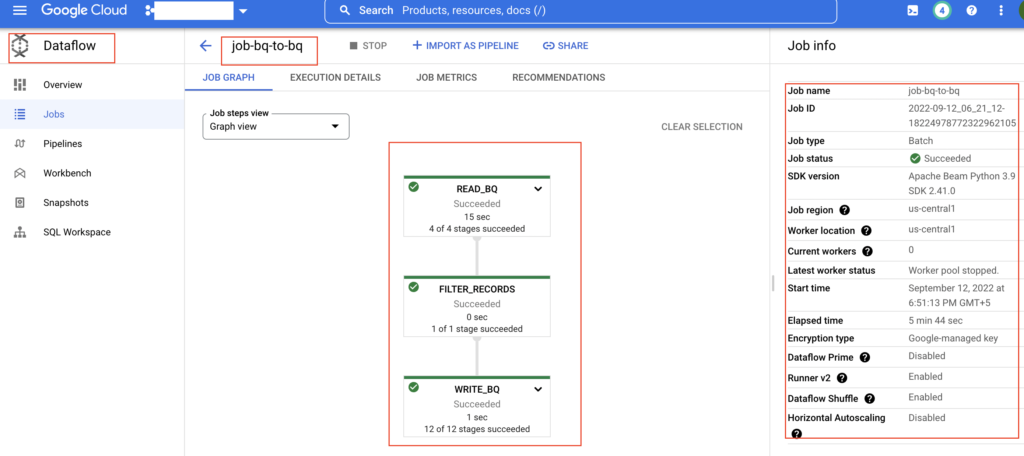This screenshot has width=1024, height=456.
Task: Focus the Products, resources, docs search field
Action: click(580, 11)
